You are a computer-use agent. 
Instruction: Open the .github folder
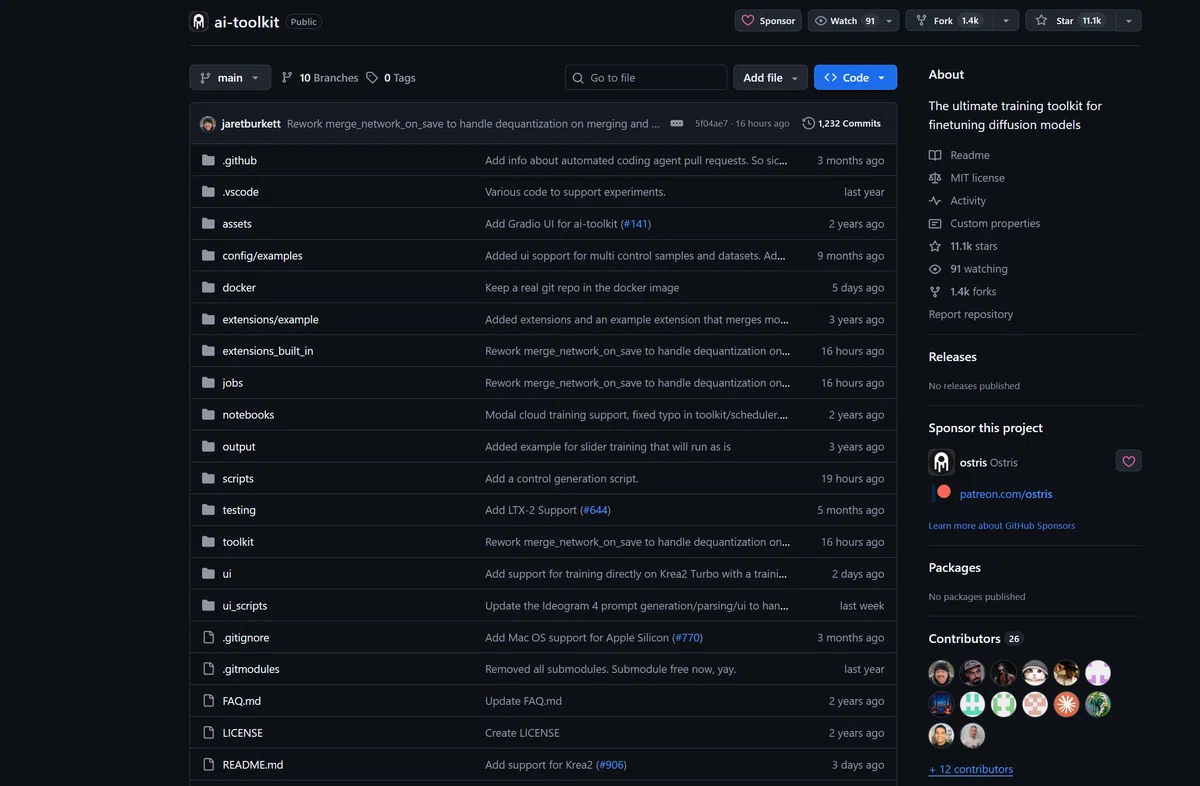240,160
